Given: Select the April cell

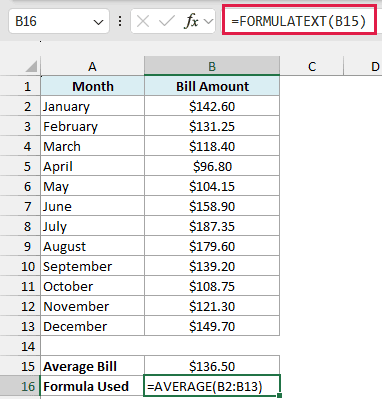Looking at the screenshot, I should tap(93, 166).
